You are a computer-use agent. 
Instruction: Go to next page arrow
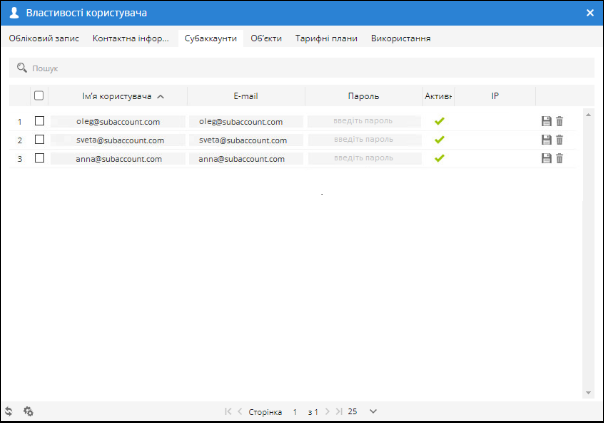coord(327,411)
